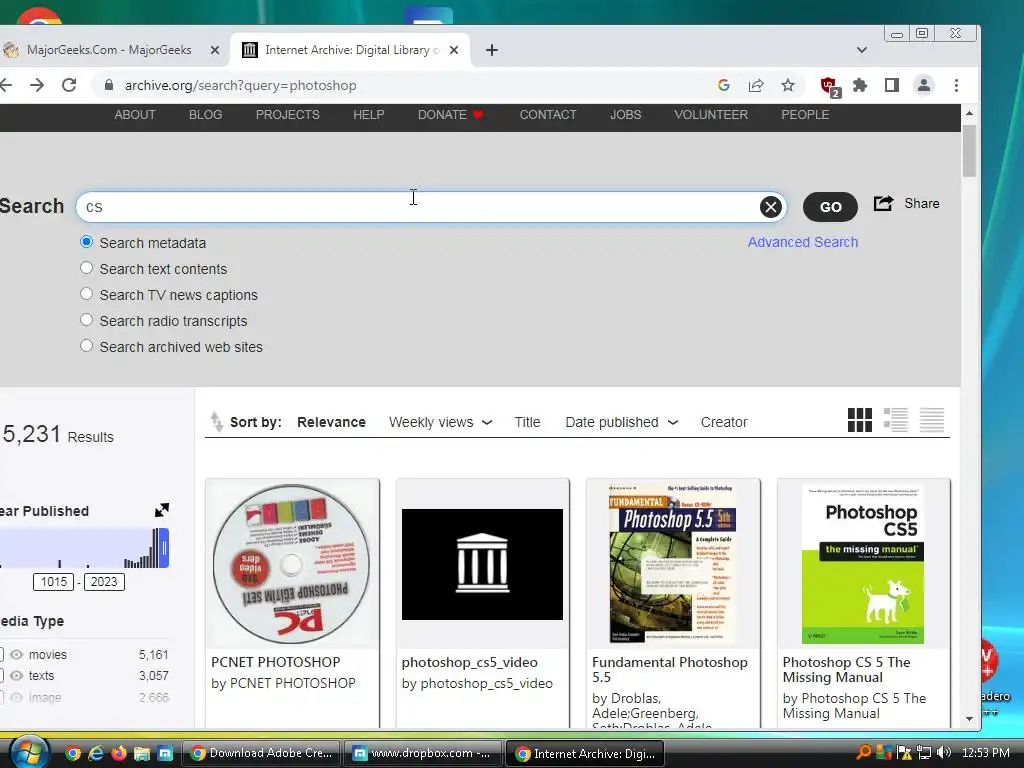Open the CONTACT nav item
The image size is (1024, 768).
click(548, 114)
